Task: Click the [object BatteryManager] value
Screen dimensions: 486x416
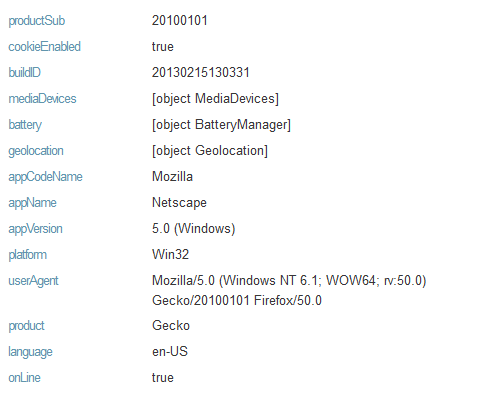Action: pyautogui.click(x=221, y=125)
